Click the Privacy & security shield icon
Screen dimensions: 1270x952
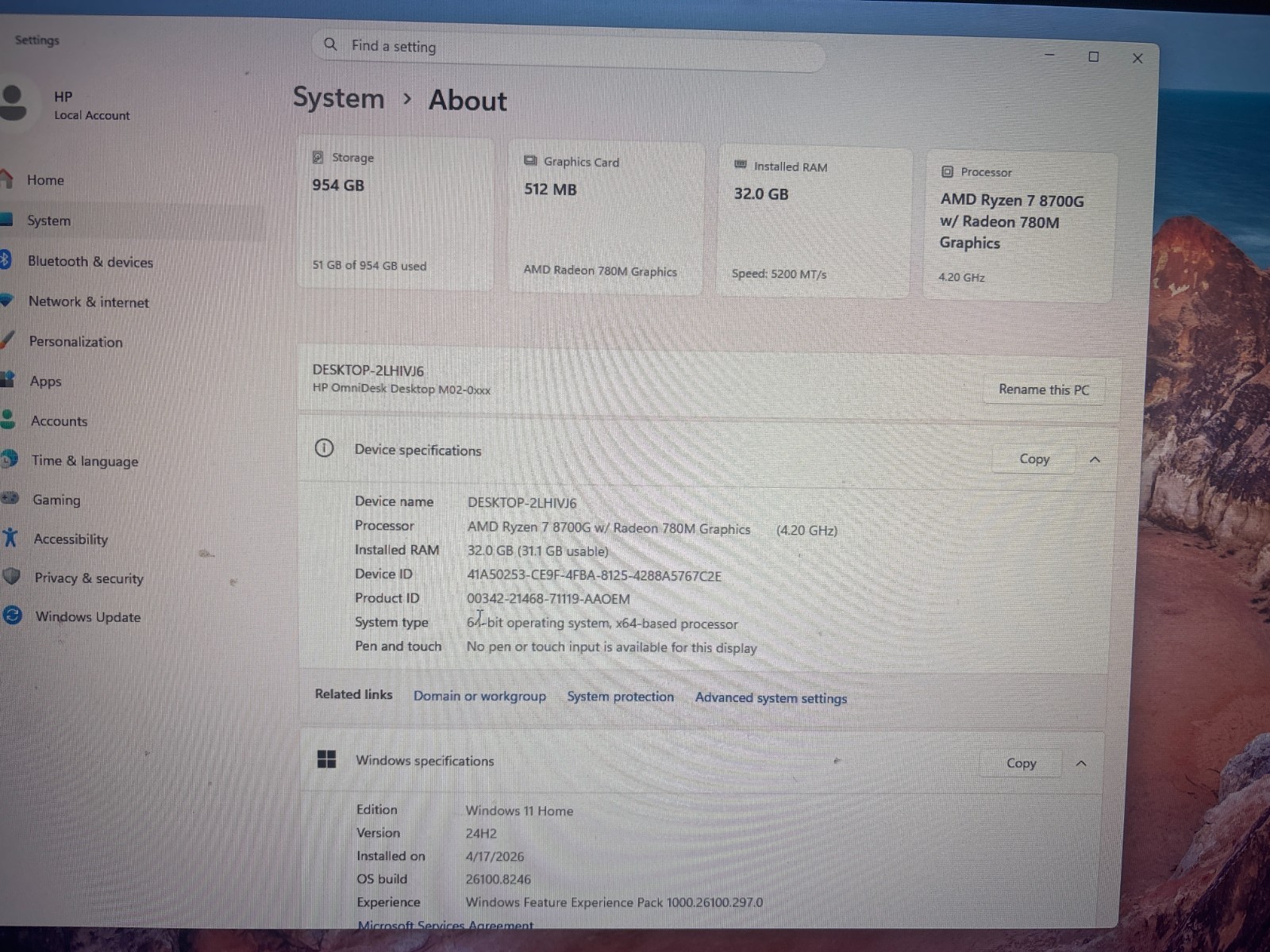pyautogui.click(x=12, y=576)
